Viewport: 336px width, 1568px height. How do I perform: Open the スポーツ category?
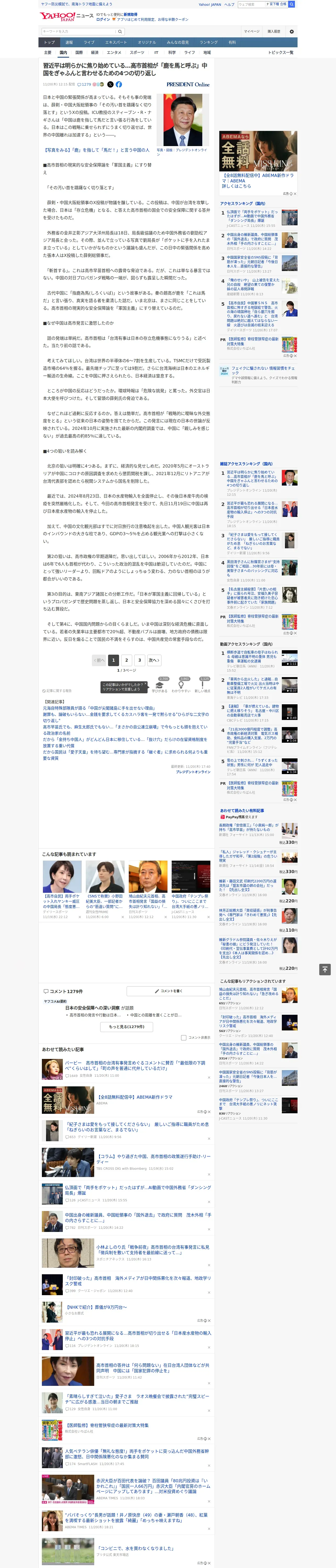pos(137,52)
